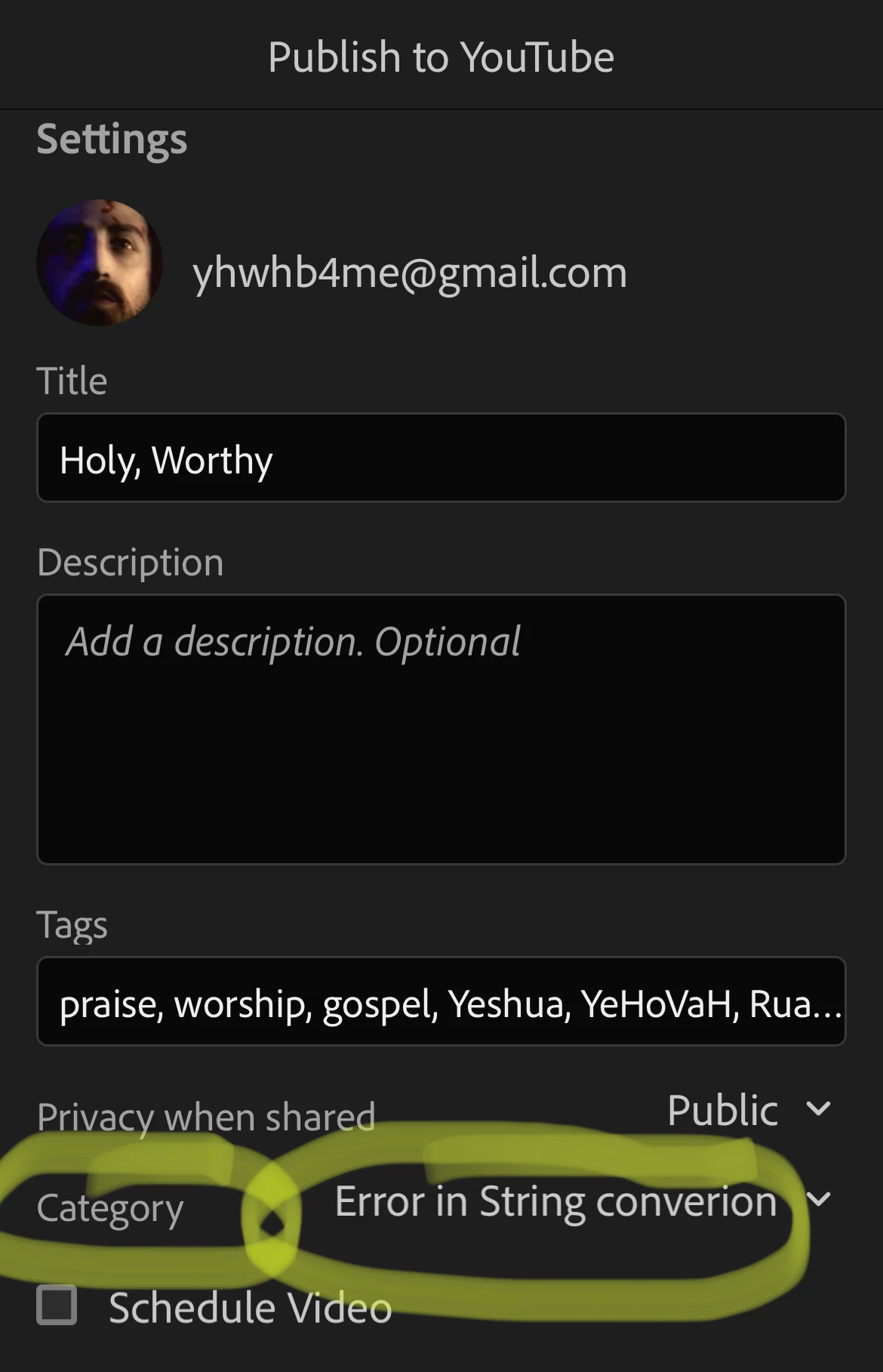Click the account profile avatar
883x1372 pixels.
point(100,263)
